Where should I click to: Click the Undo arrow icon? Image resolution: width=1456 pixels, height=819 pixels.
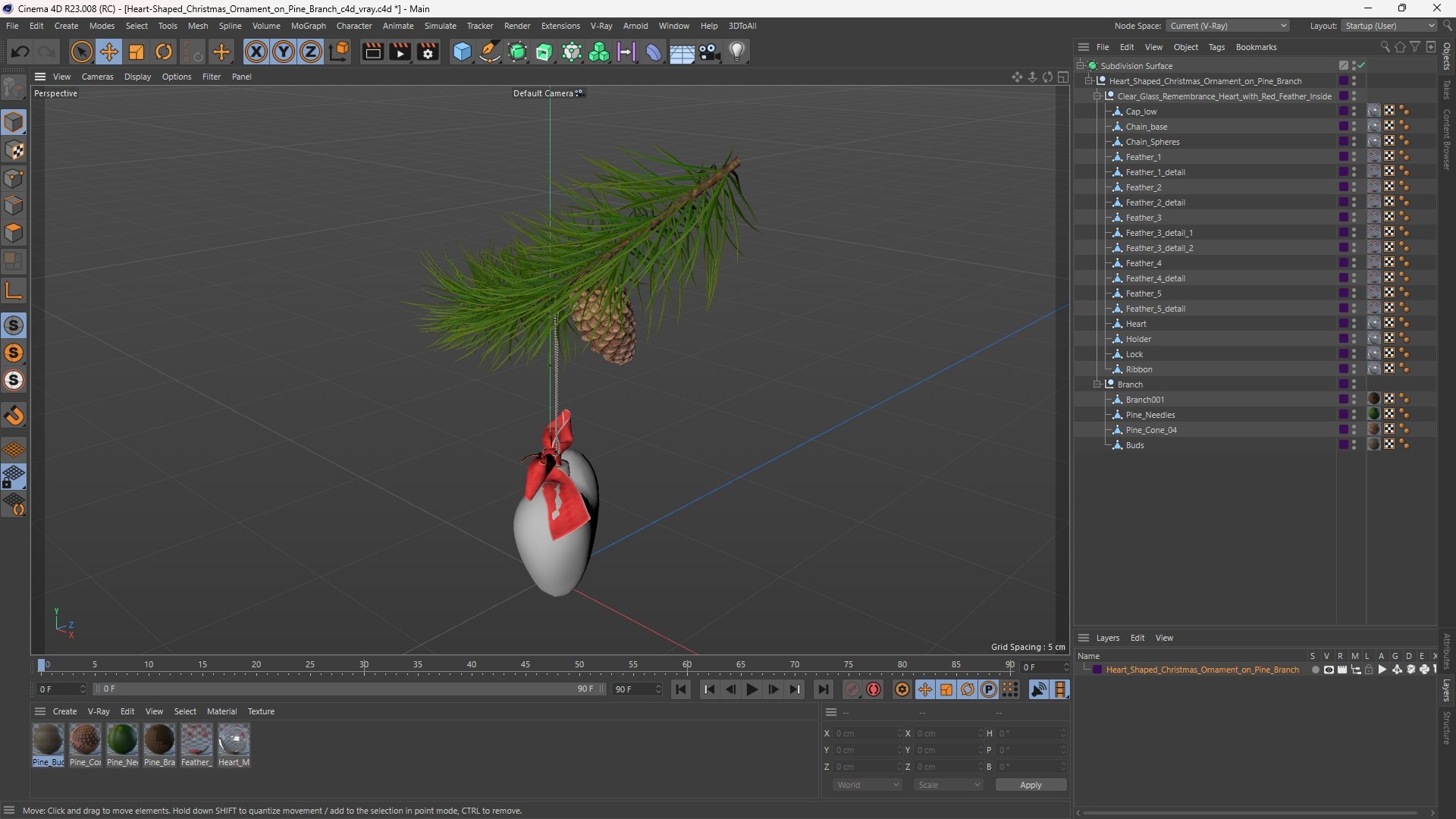[20, 52]
